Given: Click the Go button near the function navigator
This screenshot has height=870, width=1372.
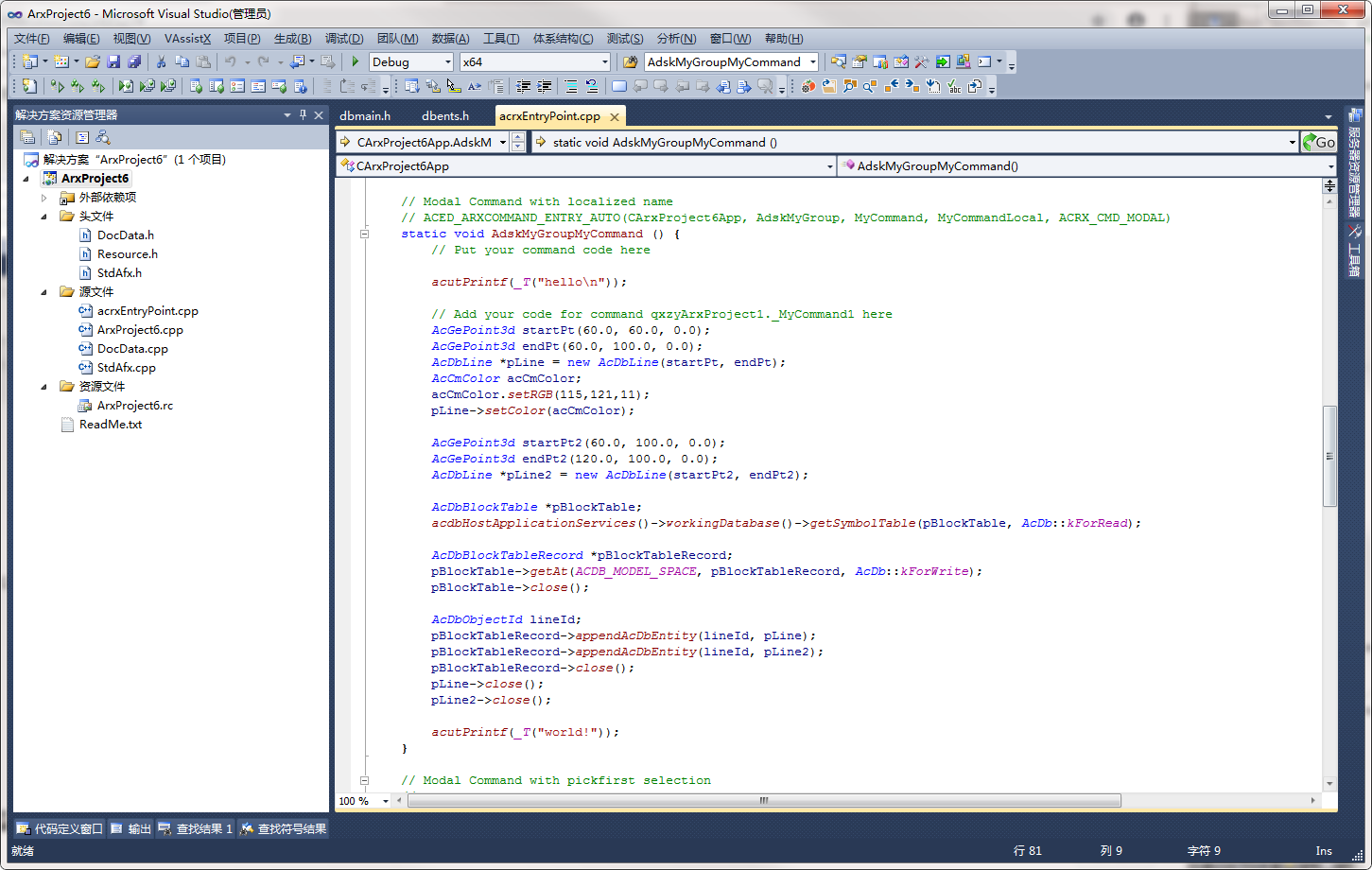Looking at the screenshot, I should (1319, 142).
